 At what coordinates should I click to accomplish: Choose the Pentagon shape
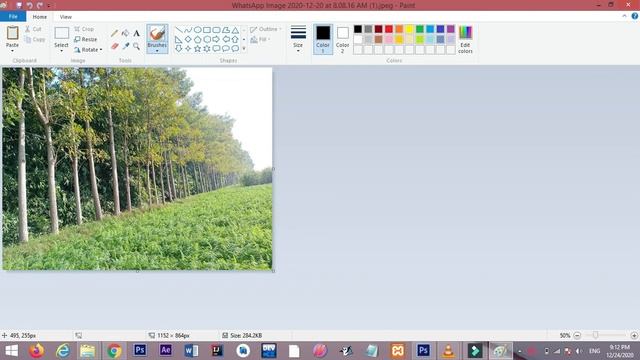click(x=198, y=39)
